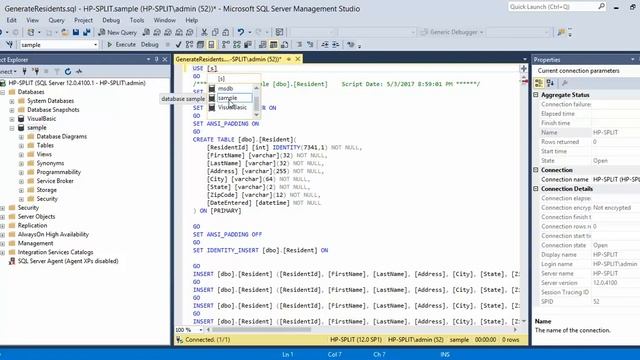Screen dimensions: 640x360
Task: Expand the Tables folder under sample
Action: (x=21, y=146)
